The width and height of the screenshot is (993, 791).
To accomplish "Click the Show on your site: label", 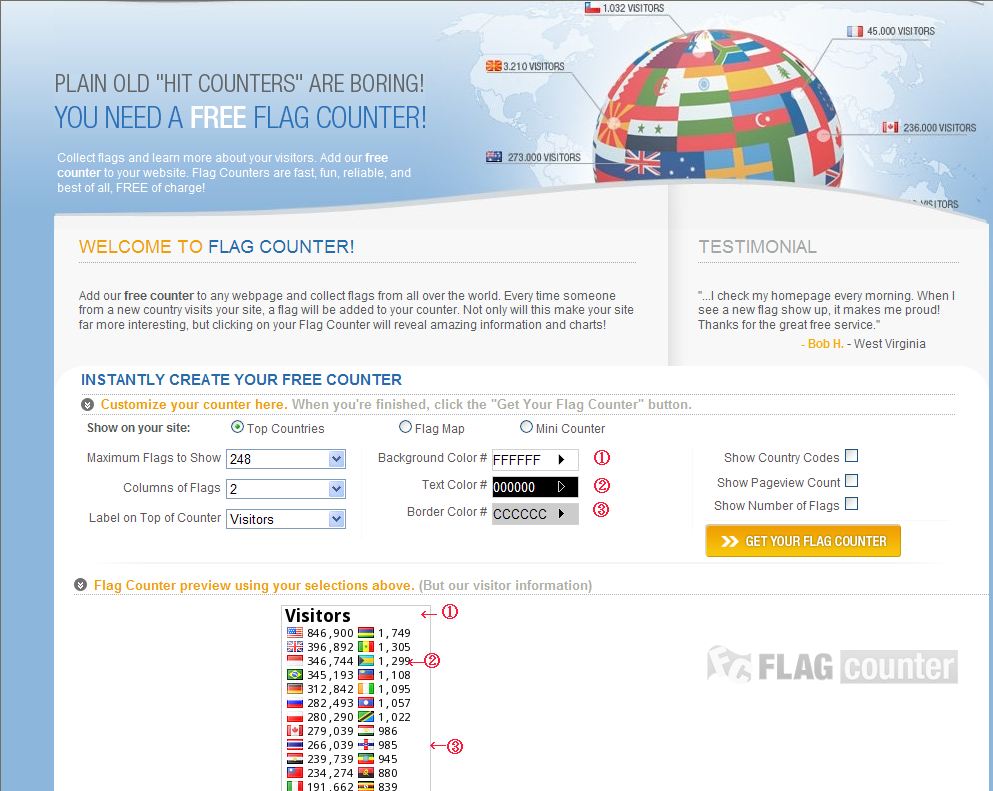I will [138, 427].
